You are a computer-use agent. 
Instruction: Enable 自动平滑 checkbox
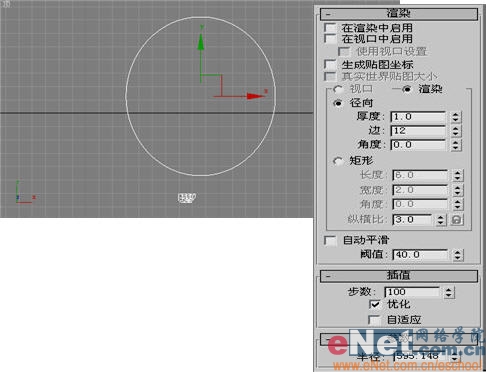coord(330,240)
